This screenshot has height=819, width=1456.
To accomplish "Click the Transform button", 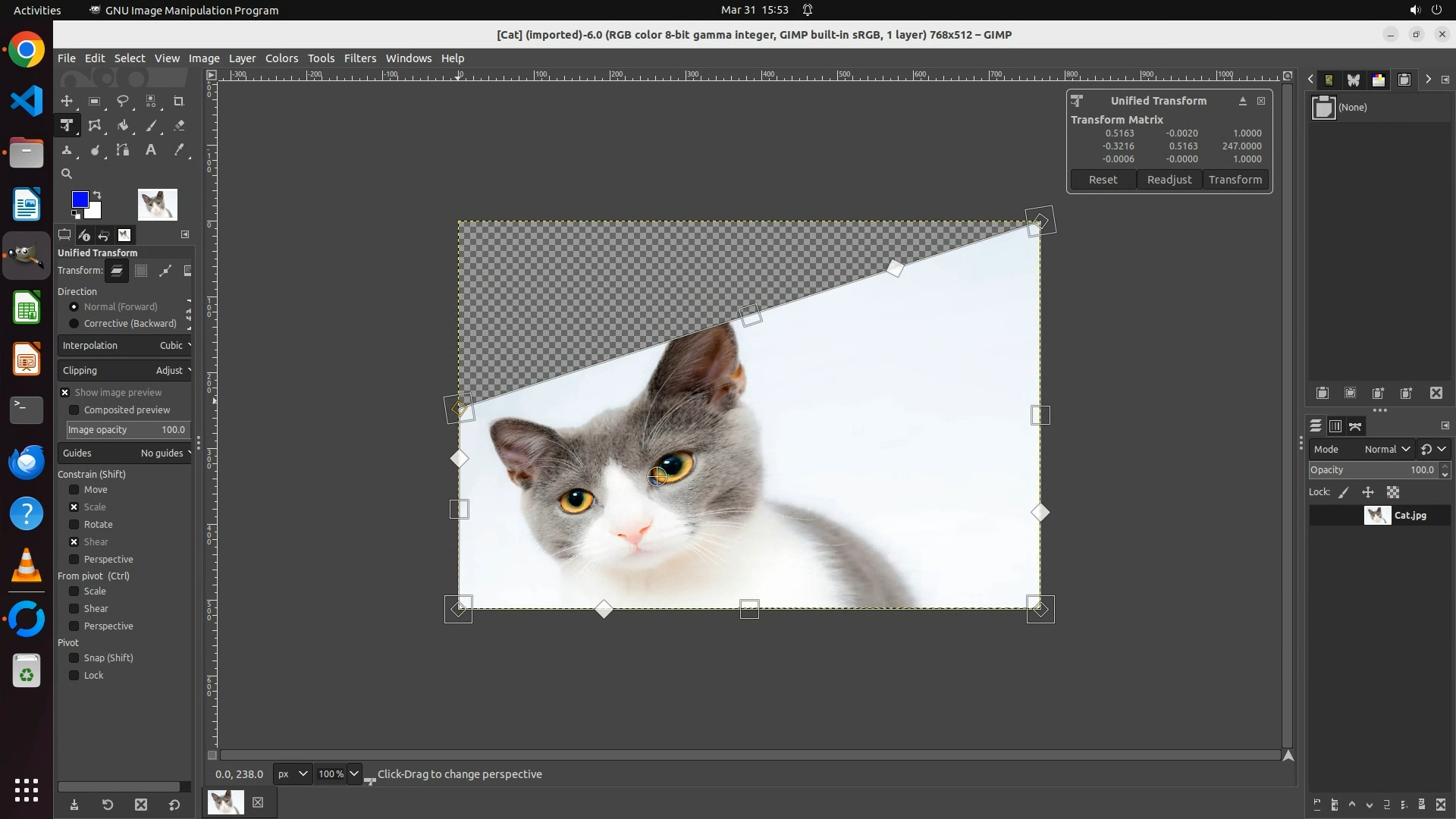I will click(1235, 180).
